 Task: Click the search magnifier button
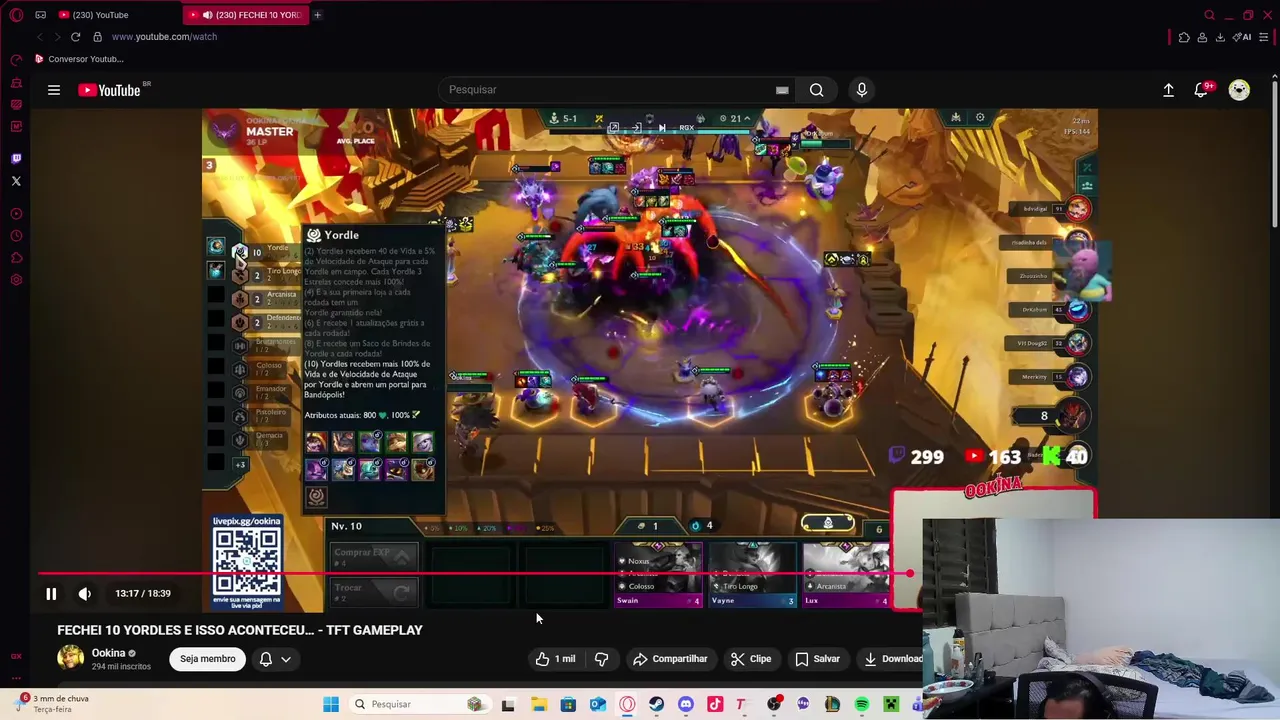pos(817,90)
